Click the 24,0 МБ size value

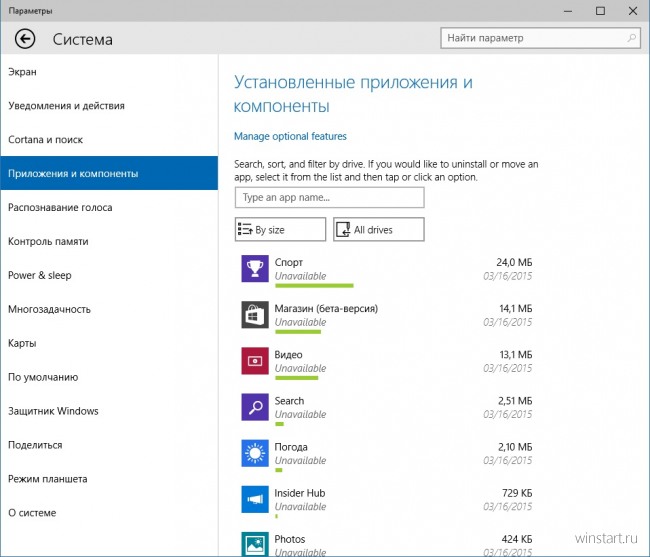(514, 262)
